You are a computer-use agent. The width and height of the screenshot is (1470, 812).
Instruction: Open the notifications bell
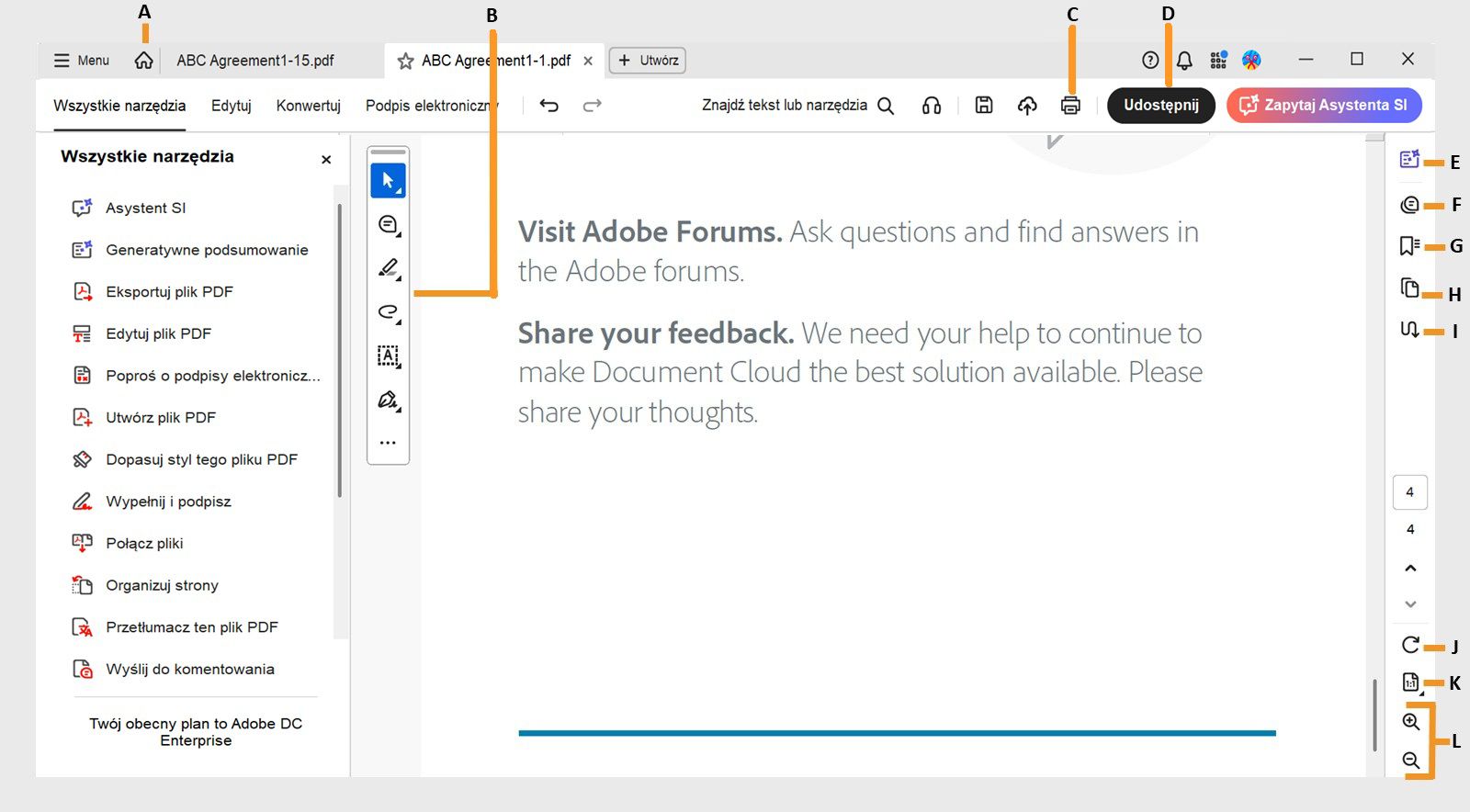coord(1184,61)
